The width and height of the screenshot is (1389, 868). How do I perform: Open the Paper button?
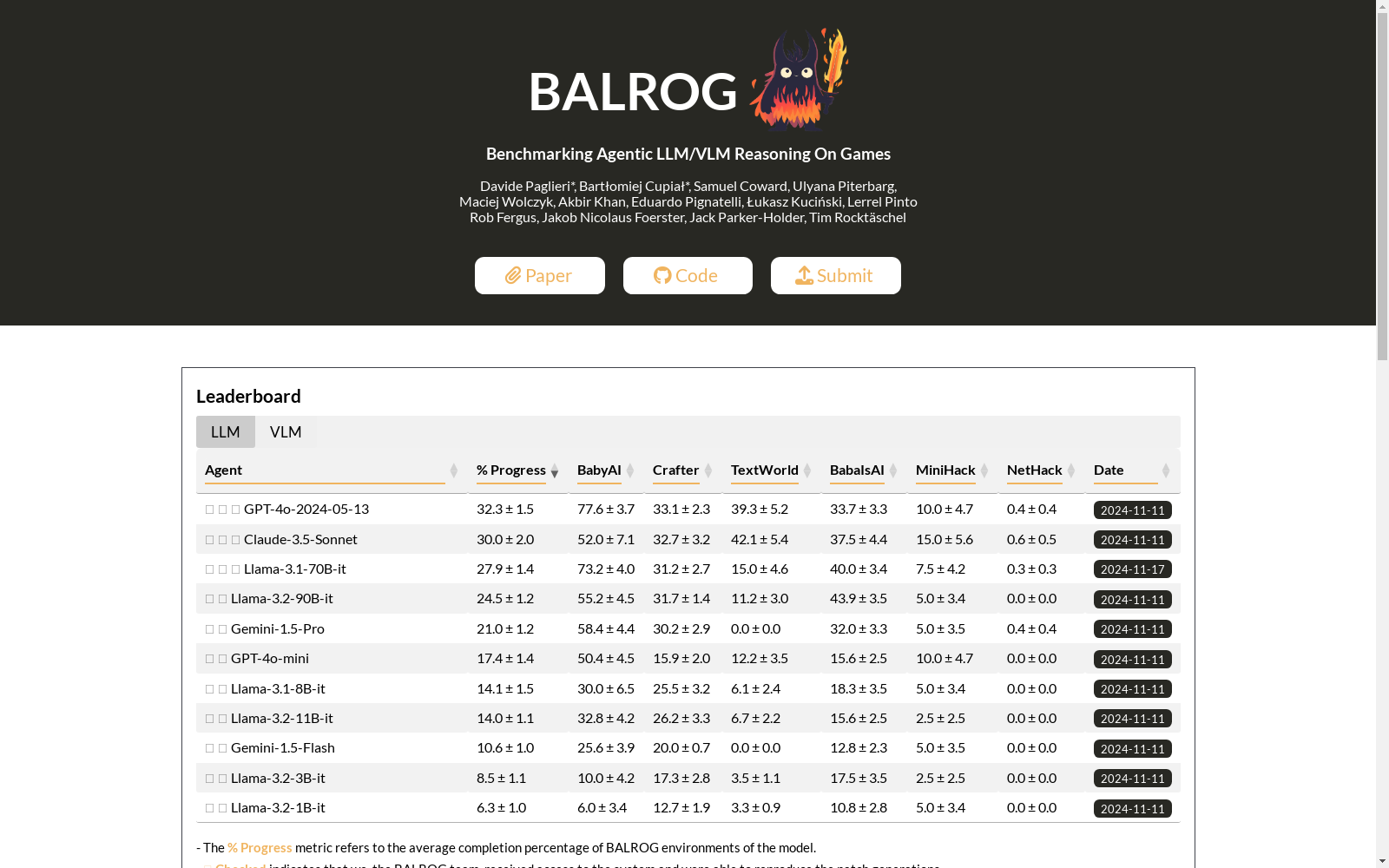[x=540, y=275]
